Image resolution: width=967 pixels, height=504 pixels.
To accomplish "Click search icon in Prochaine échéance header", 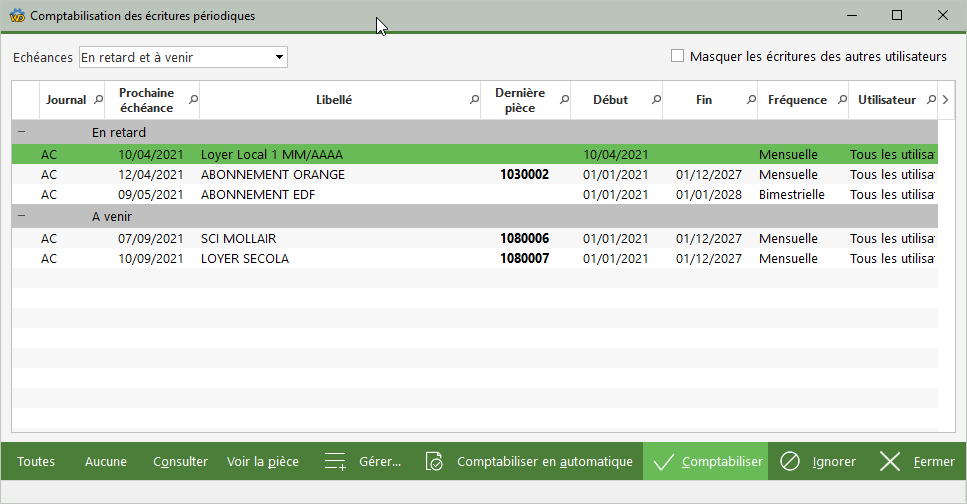I will click(x=193, y=100).
